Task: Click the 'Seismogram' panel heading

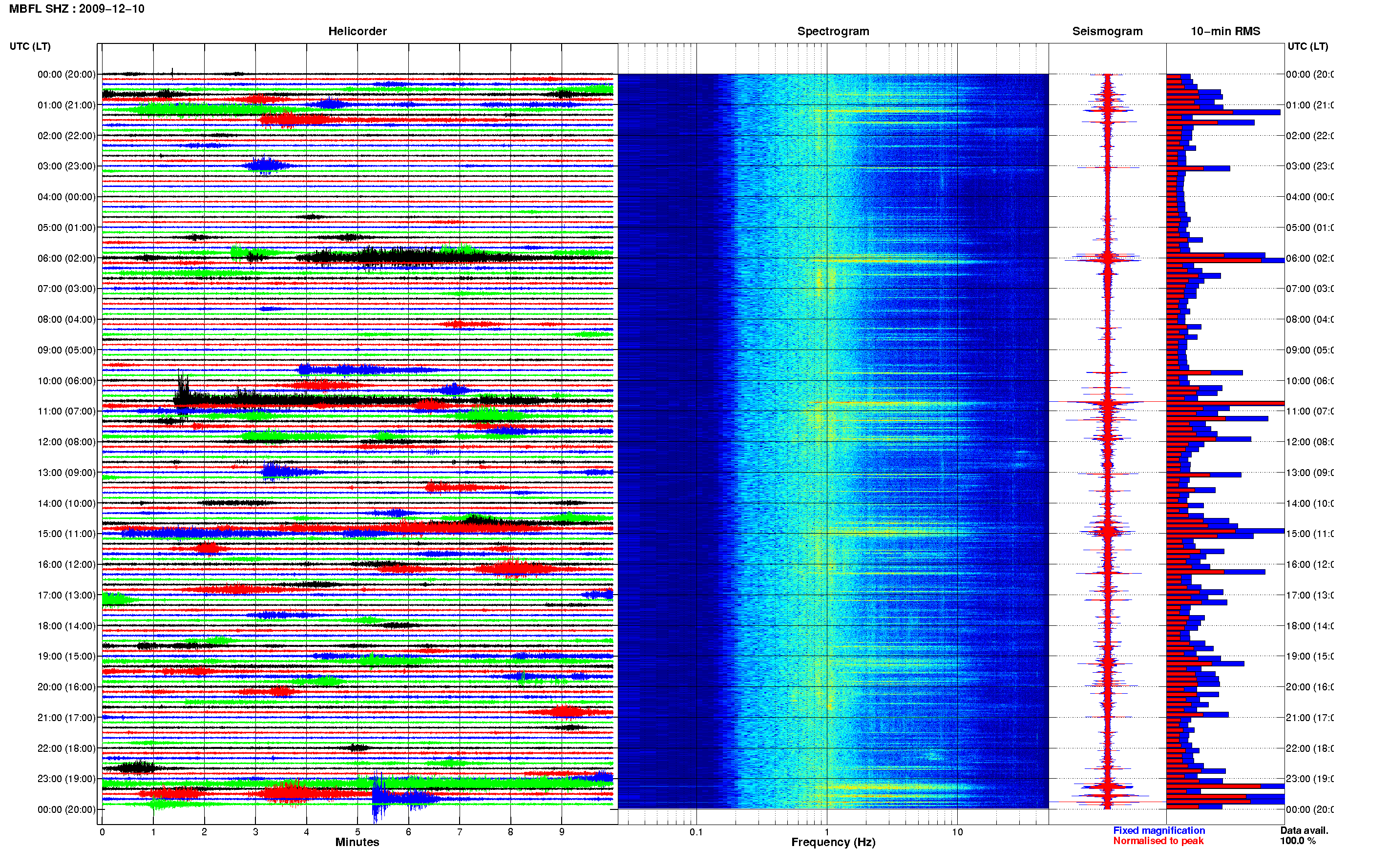Action: click(1107, 31)
